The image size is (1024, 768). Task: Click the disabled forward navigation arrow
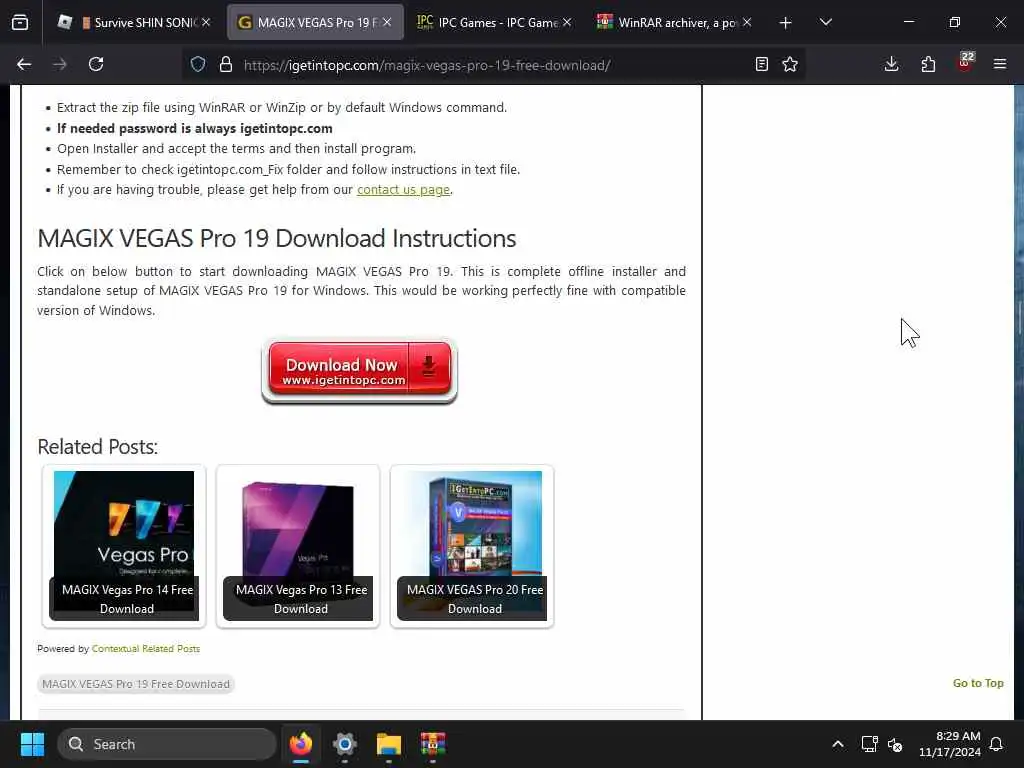click(60, 64)
